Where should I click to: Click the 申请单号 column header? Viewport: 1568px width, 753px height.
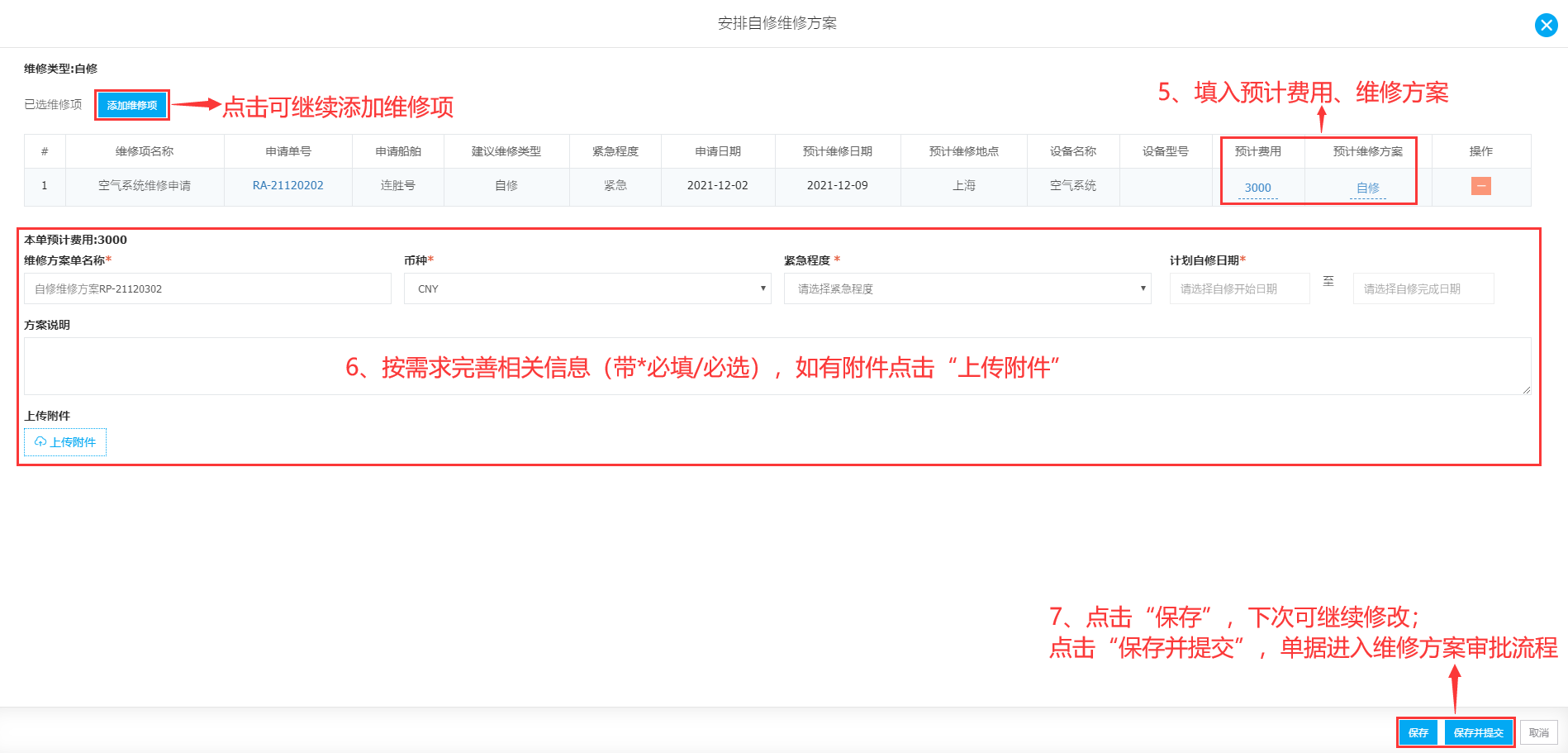tap(288, 151)
